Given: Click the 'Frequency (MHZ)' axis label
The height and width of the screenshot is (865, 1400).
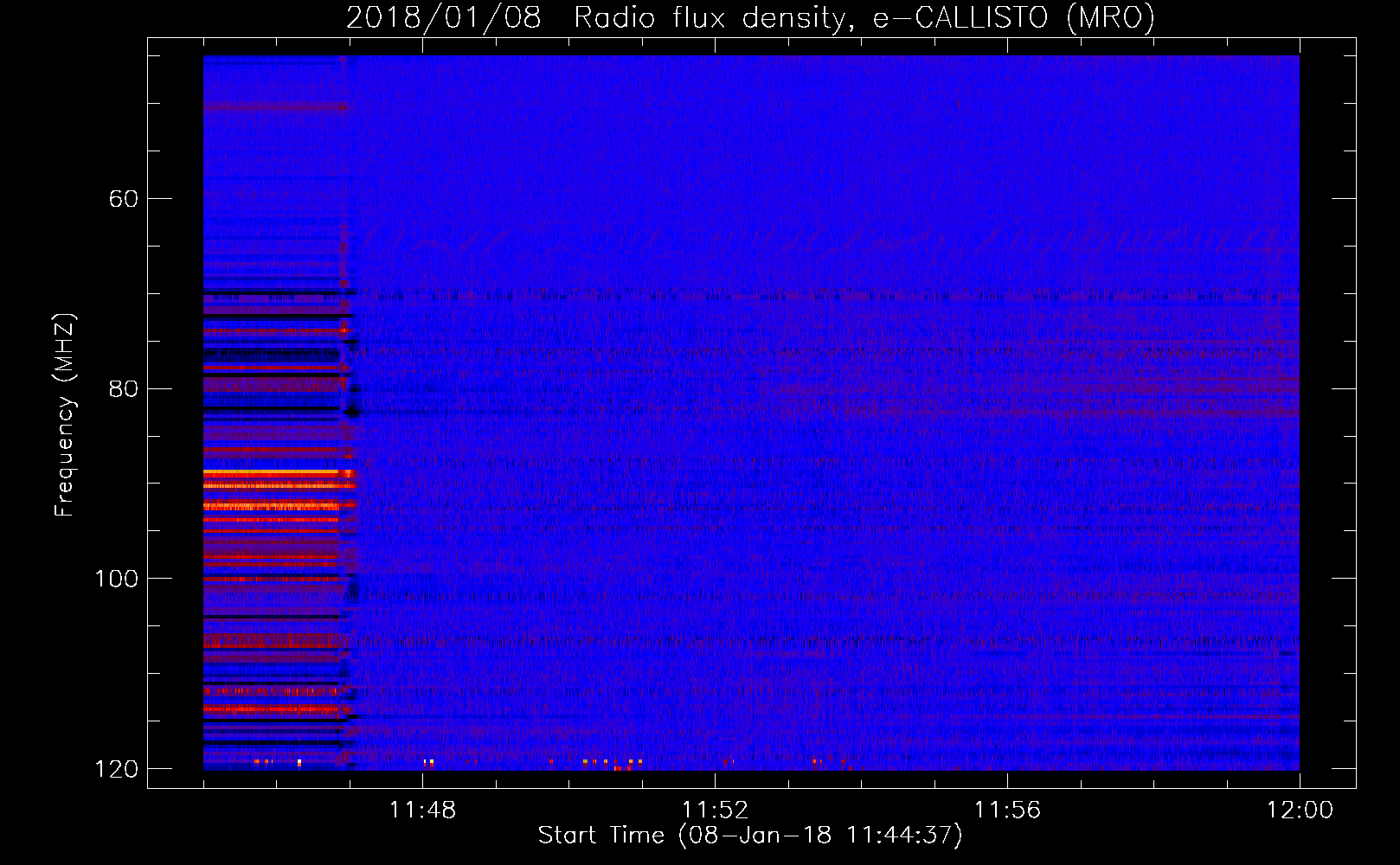Looking at the screenshot, I should tap(65, 415).
